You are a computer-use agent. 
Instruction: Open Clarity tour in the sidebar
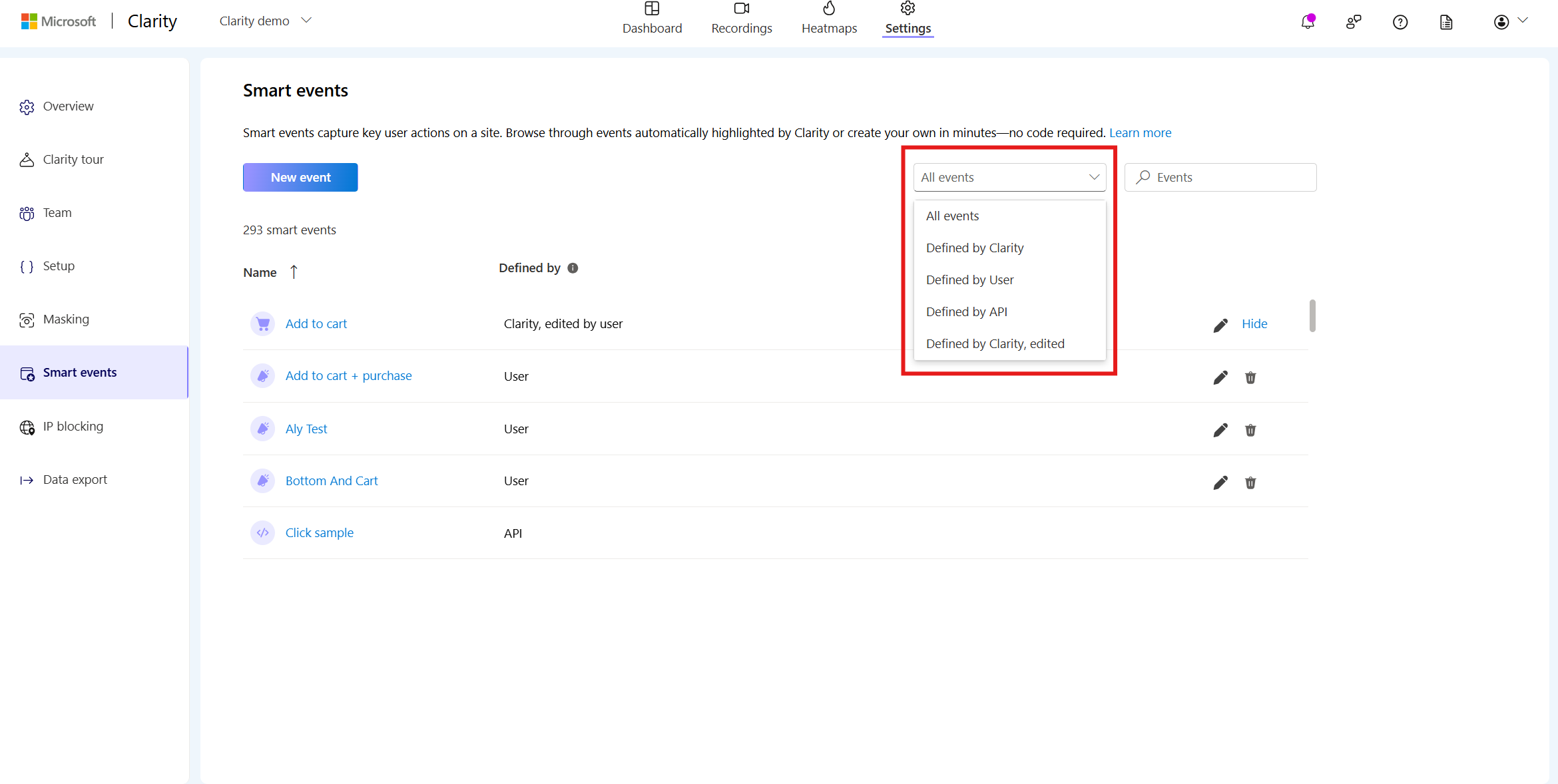point(94,160)
